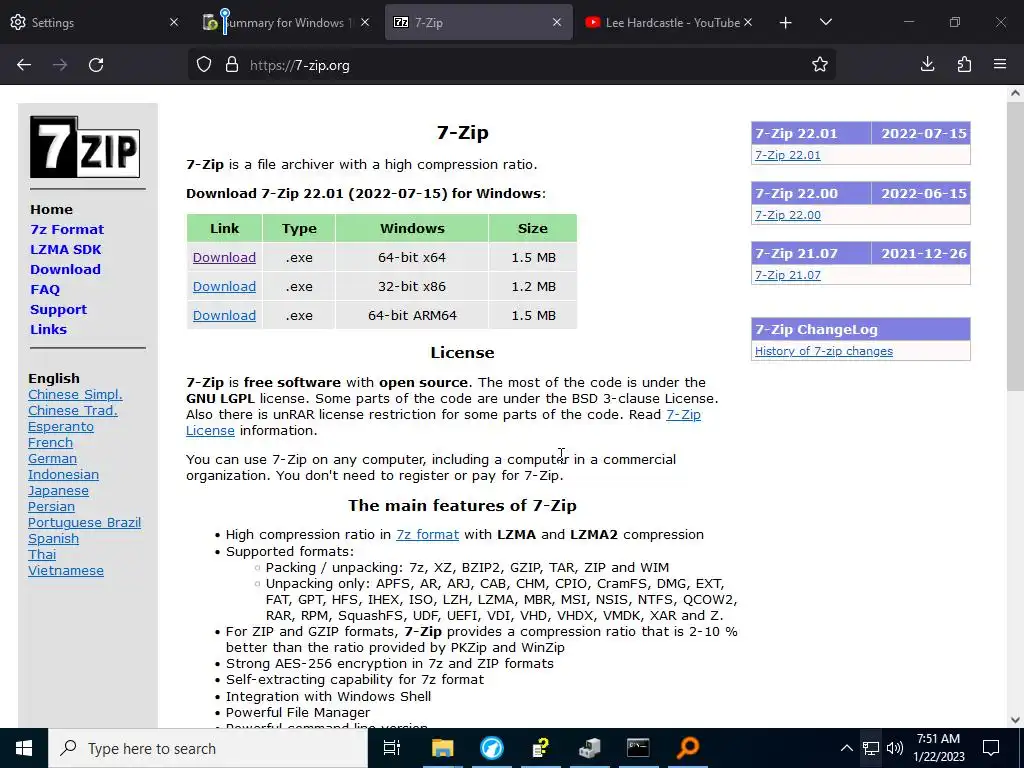Screen dimensions: 1024x768
Task: Open the 7-Zip 22.00 news link
Action: tap(788, 215)
